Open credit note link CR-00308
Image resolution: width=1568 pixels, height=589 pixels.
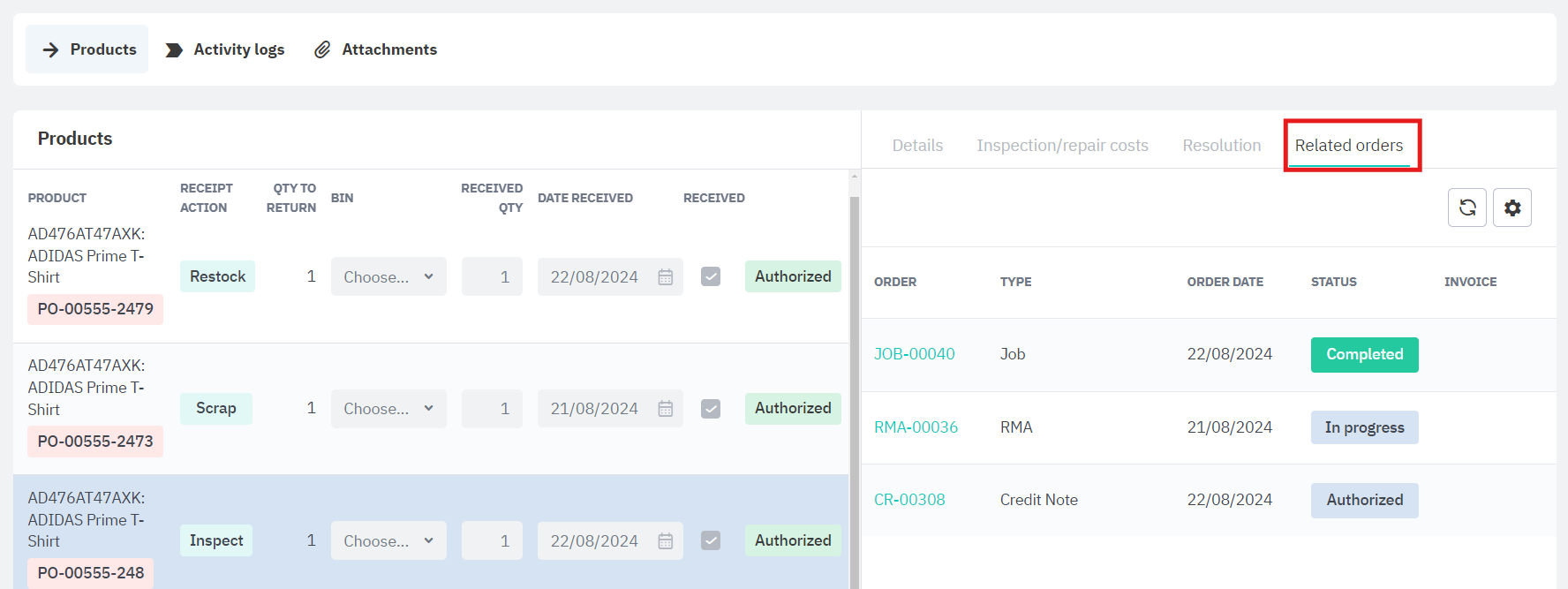pyautogui.click(x=909, y=500)
